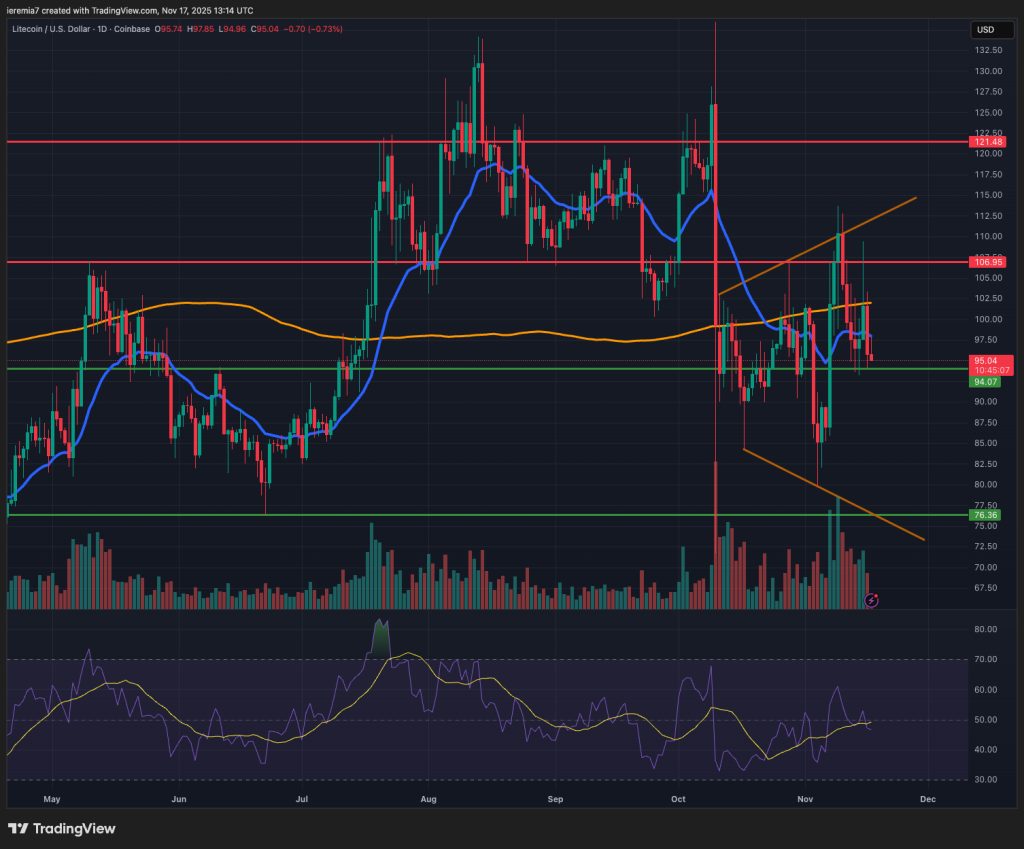Select the green 94.07 support label
This screenshot has width=1024, height=849.
(983, 382)
